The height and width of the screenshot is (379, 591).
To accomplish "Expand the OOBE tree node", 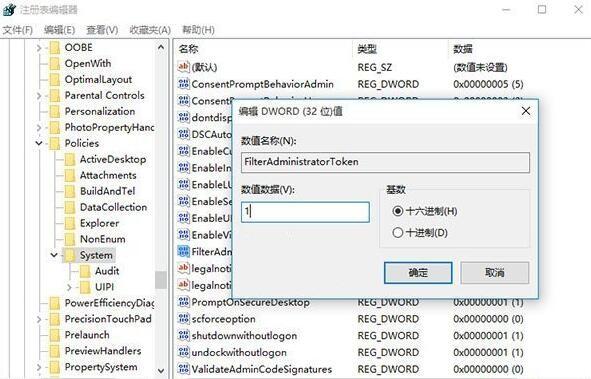I will [39, 48].
